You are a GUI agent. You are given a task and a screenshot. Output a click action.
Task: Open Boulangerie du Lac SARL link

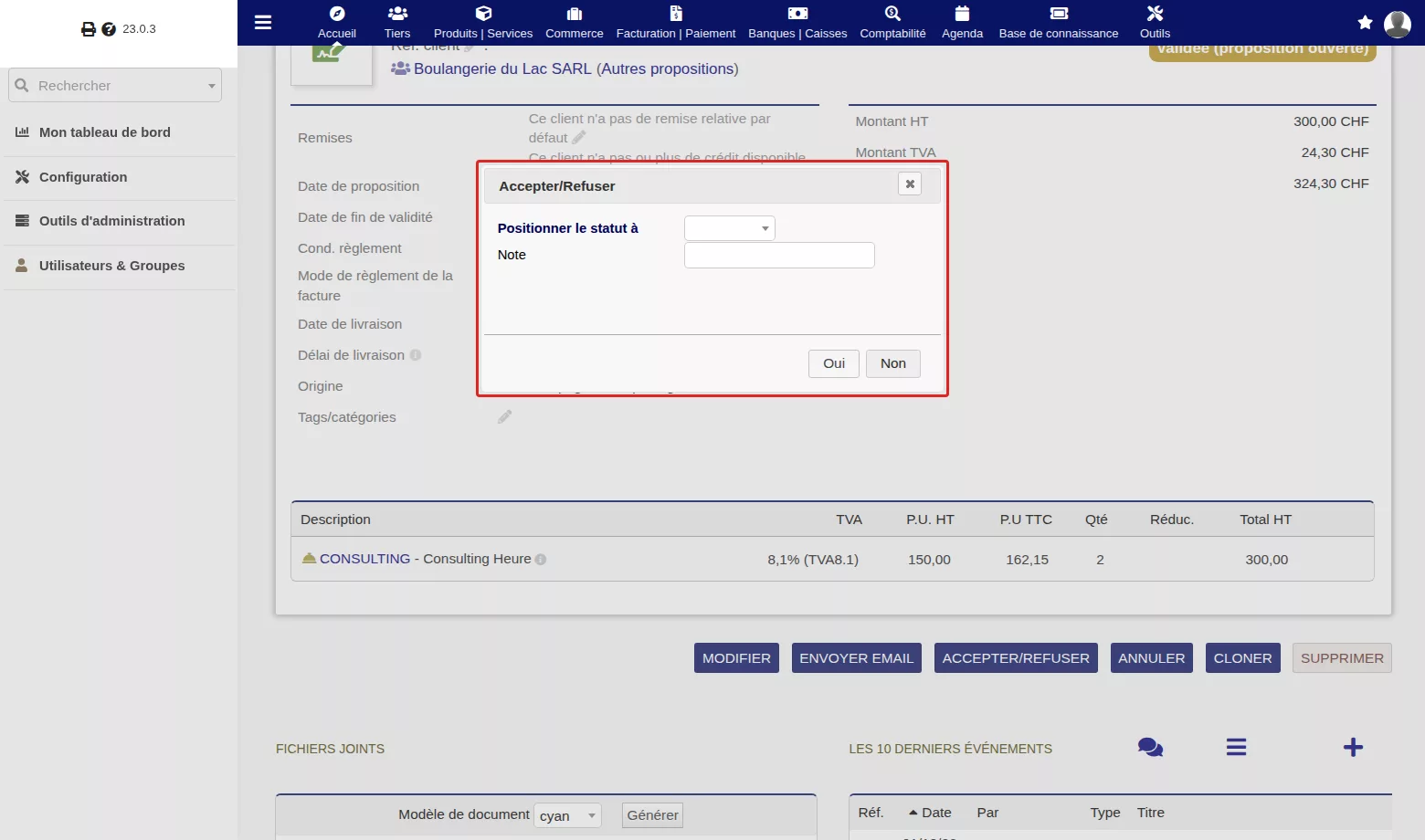(502, 68)
